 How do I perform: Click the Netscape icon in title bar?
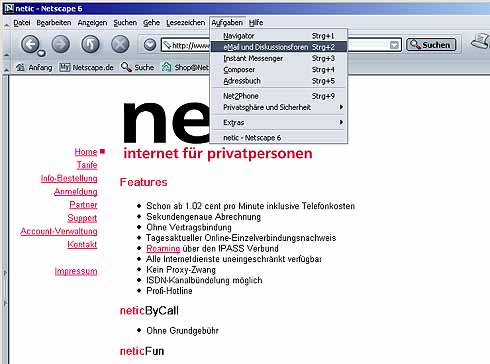pos(9,8)
